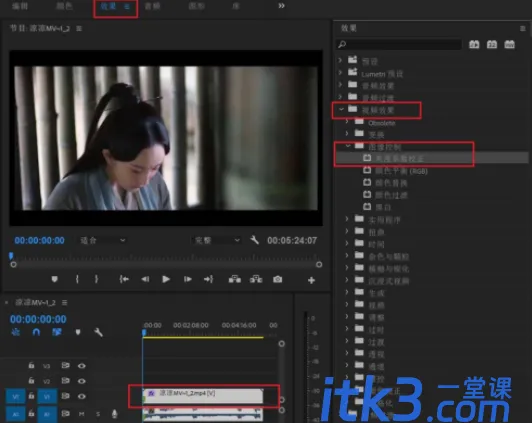This screenshot has height=423, width=532.
Task: Target the V1 track label button
Action: pos(47,396)
